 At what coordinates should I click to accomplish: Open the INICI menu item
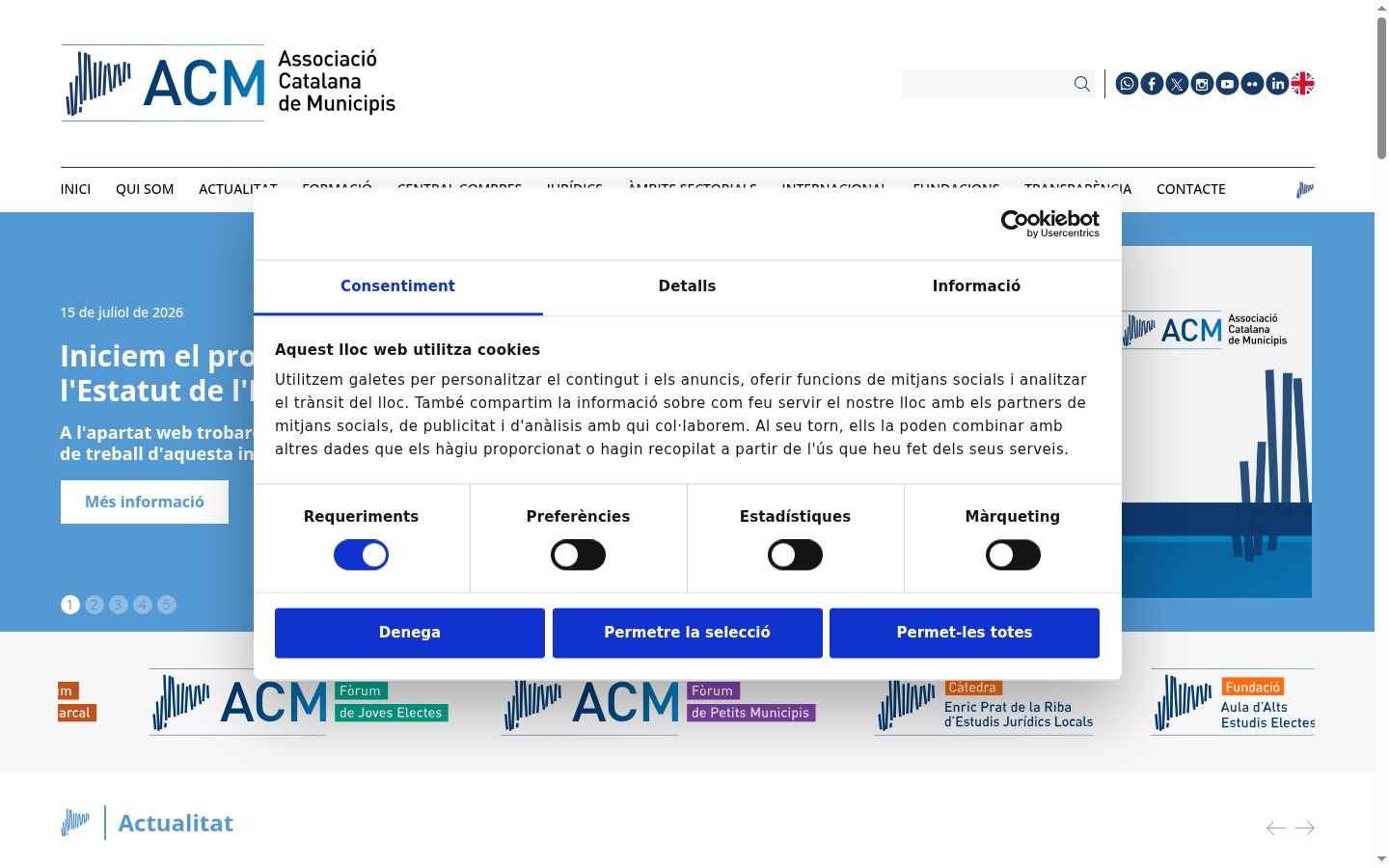point(75,189)
